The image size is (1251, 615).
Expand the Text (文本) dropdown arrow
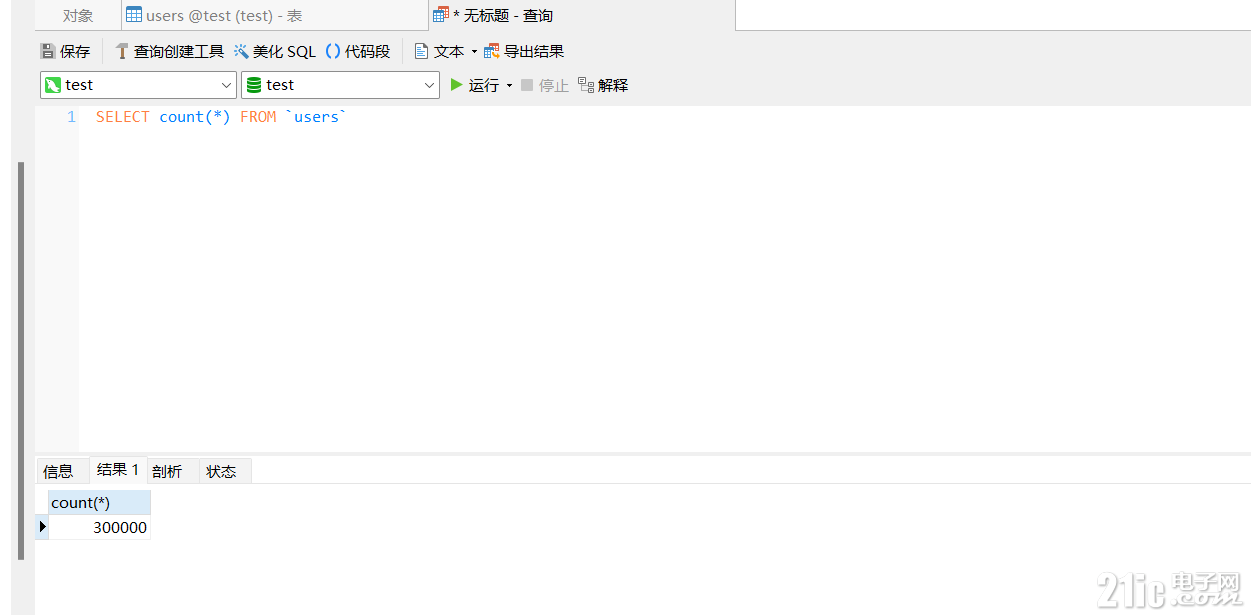click(474, 52)
